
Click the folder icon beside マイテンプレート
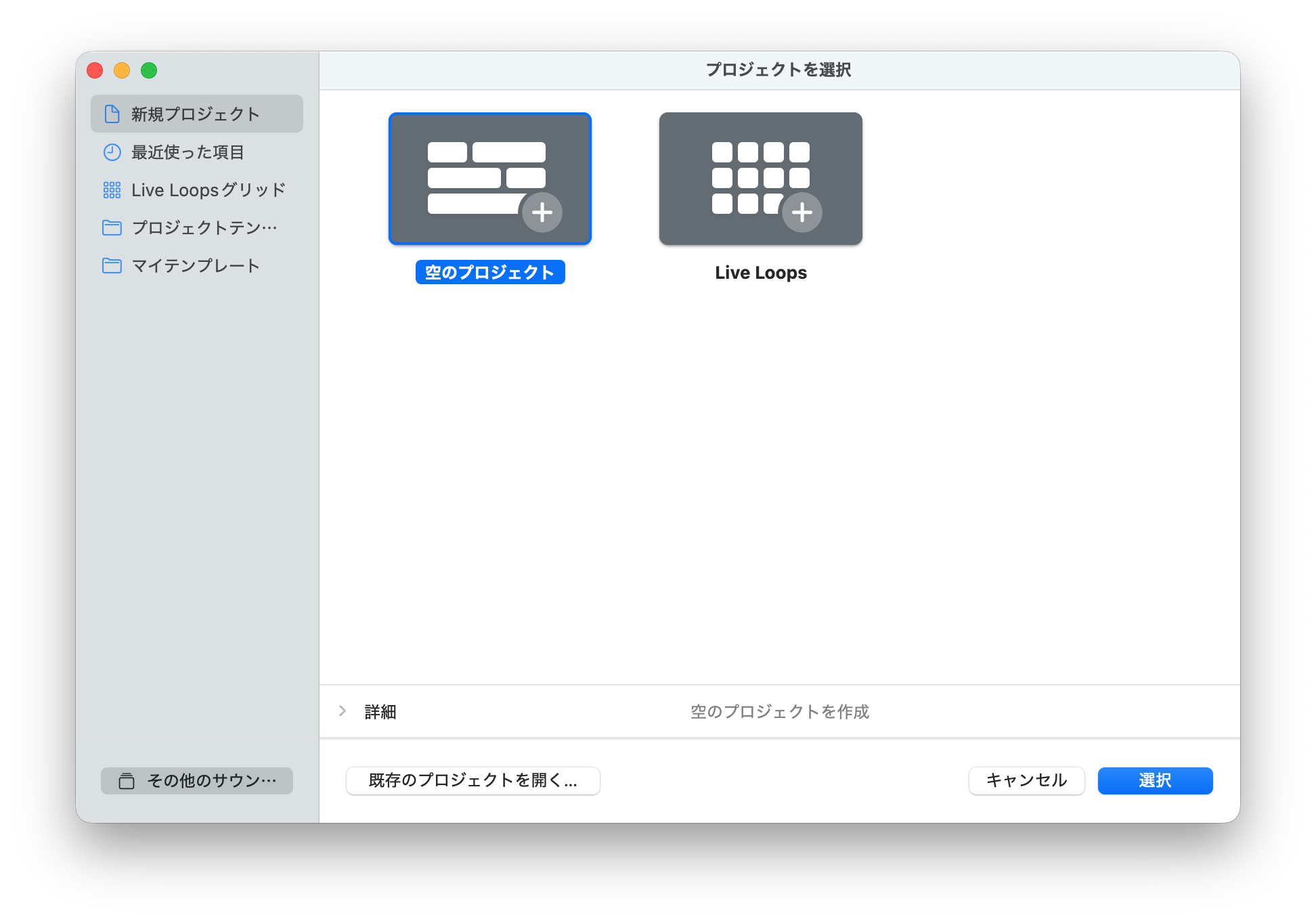[x=112, y=266]
